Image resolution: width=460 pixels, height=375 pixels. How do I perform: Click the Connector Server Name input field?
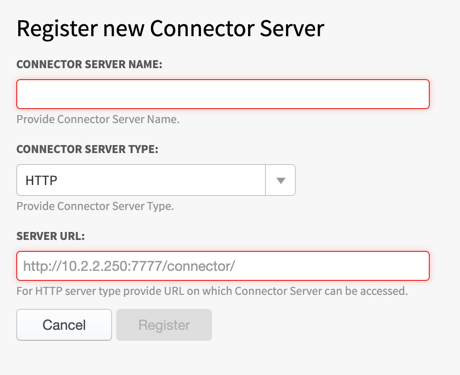(223, 94)
